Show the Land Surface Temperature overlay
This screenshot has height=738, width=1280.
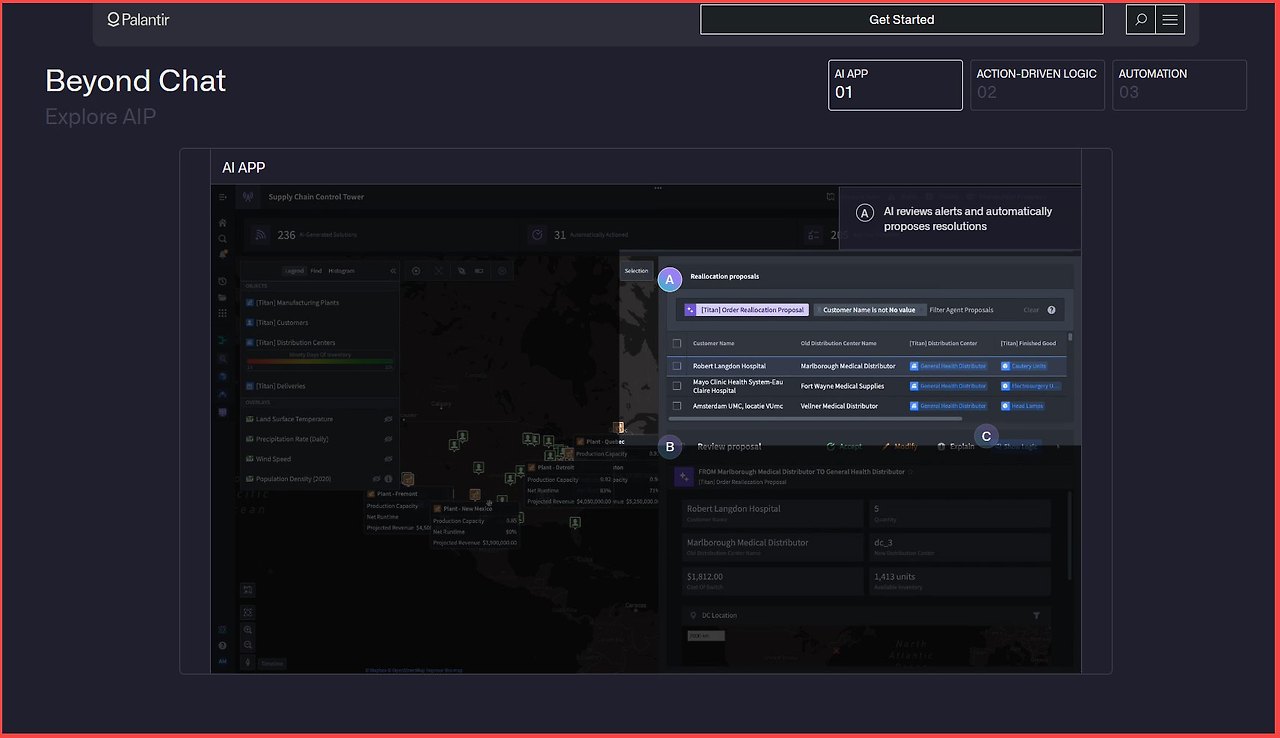(x=388, y=419)
